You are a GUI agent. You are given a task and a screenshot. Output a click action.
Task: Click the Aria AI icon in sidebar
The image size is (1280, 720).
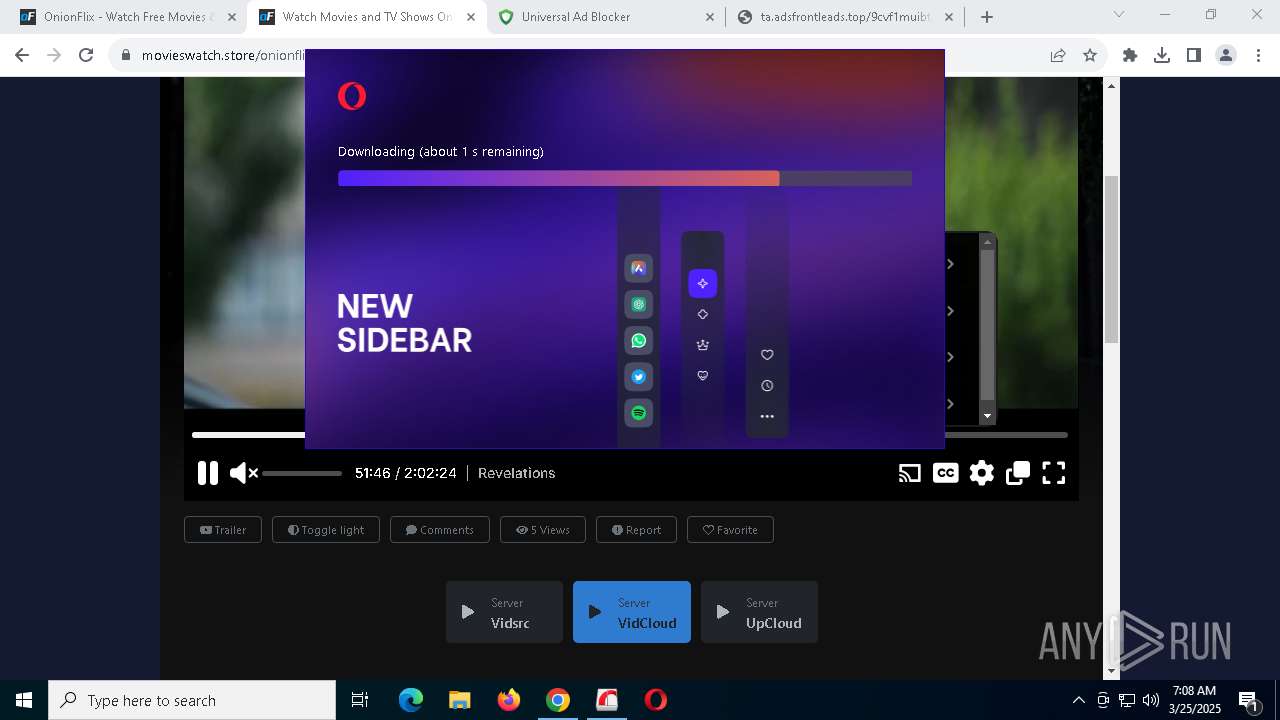[x=639, y=268]
